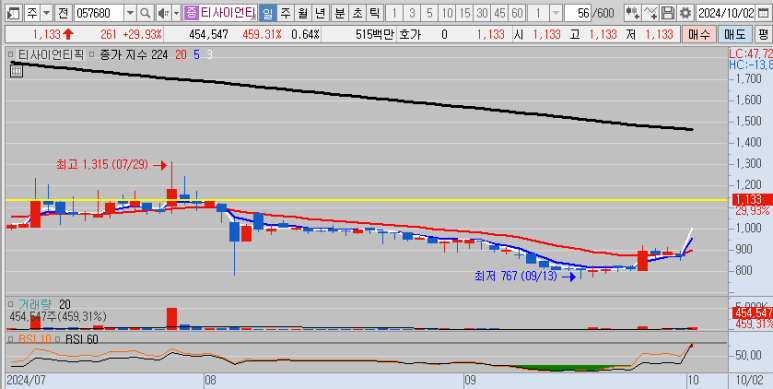This screenshot has height=389, width=773.
Task: Click the purple 증 badge icon
Action: [x=191, y=12]
